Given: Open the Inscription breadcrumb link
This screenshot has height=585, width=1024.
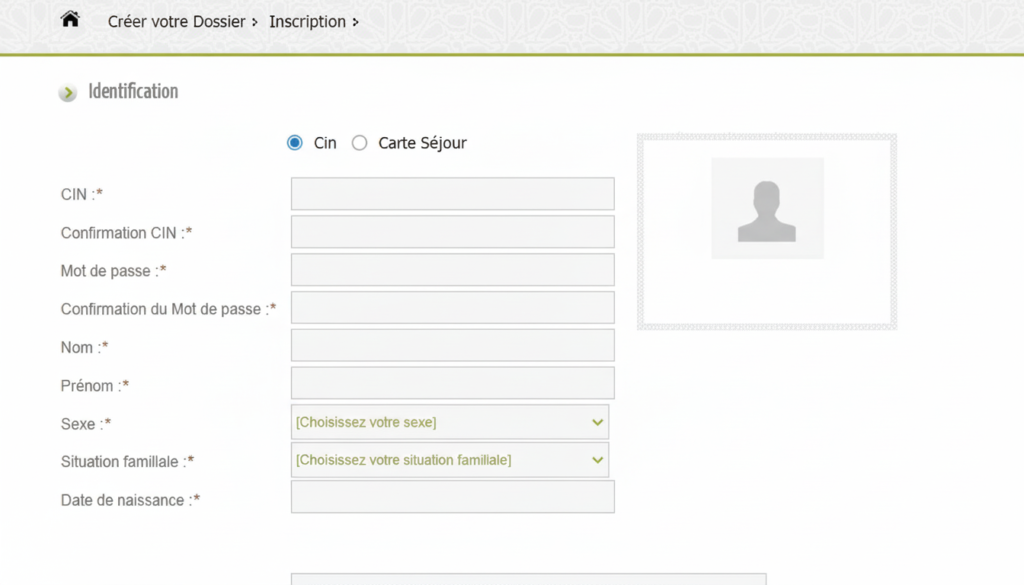Looking at the screenshot, I should click(307, 21).
